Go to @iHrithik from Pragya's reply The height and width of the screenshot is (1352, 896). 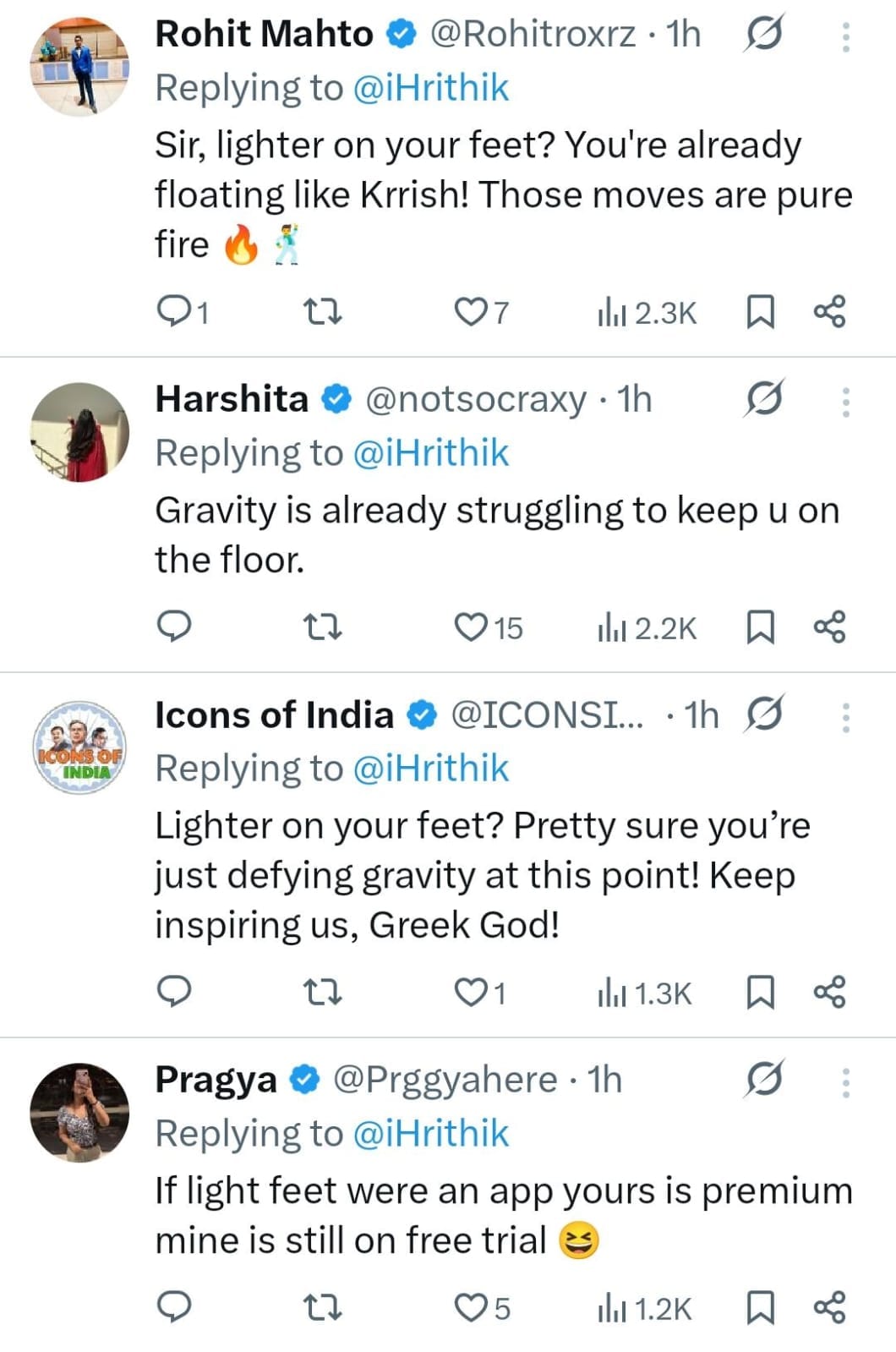430,1134
